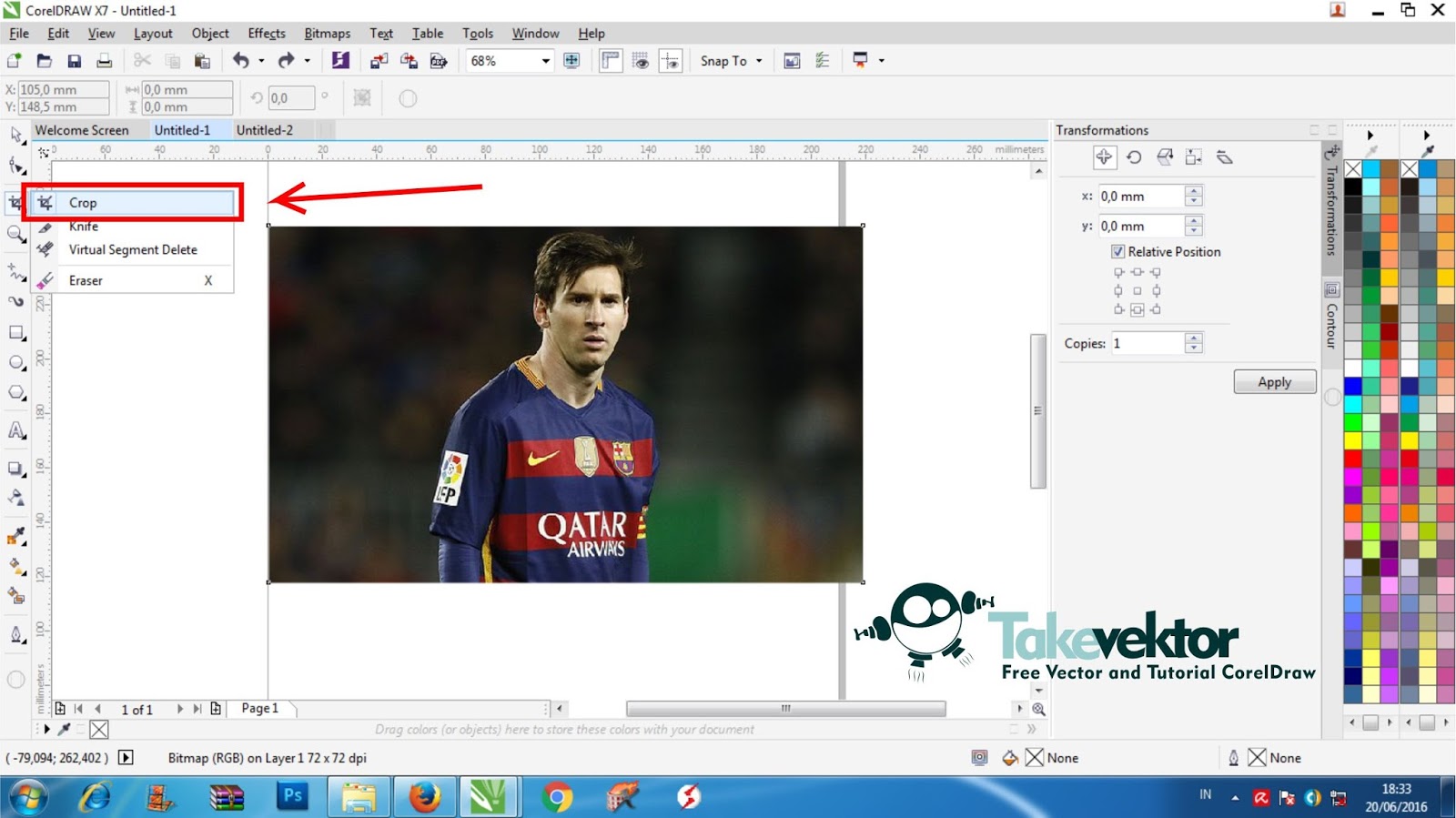Open the vertical Contour docker tab
Image resolution: width=1456 pixels, height=818 pixels.
click(x=1331, y=325)
